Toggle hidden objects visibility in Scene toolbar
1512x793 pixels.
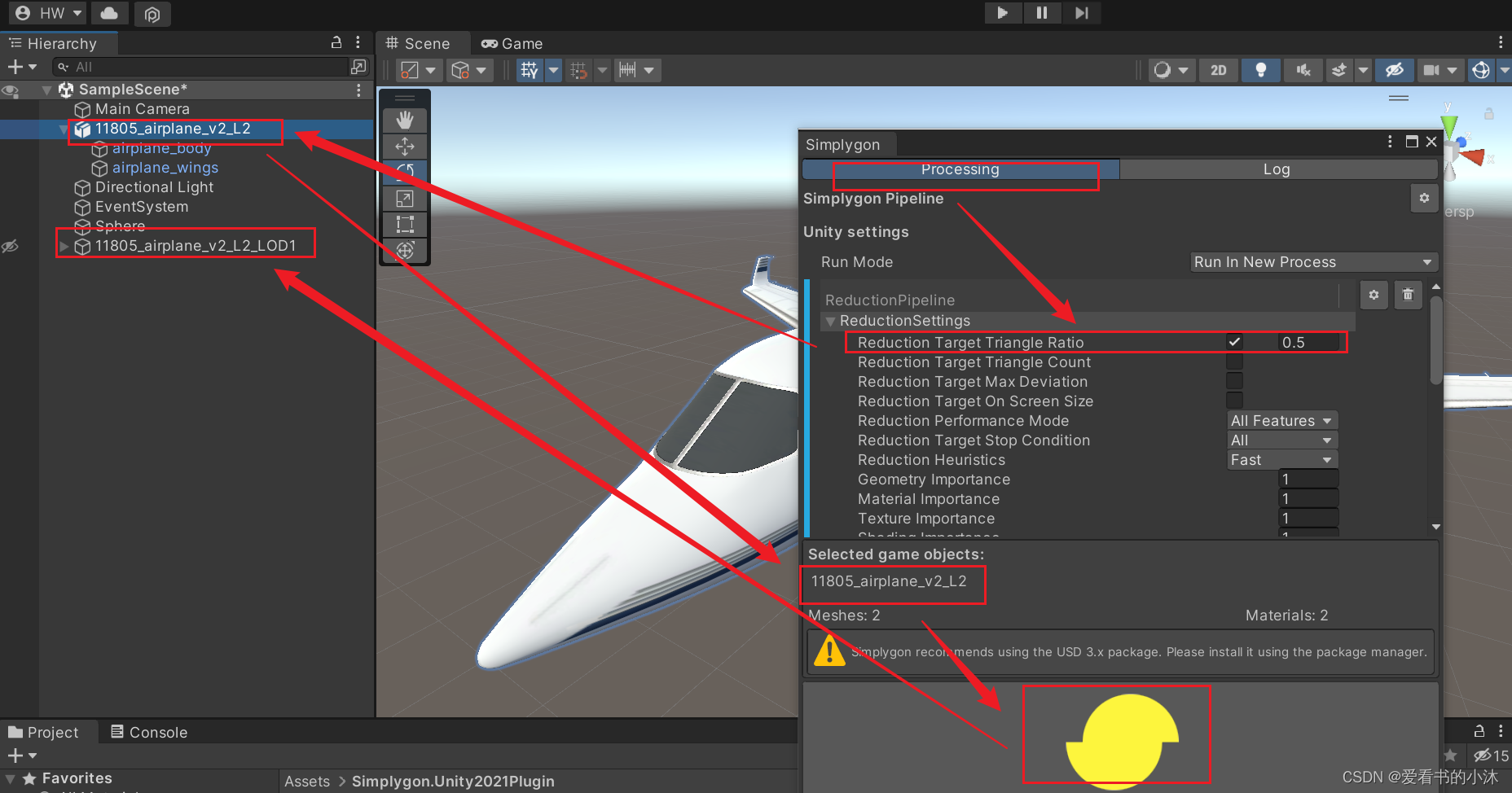(x=1395, y=71)
